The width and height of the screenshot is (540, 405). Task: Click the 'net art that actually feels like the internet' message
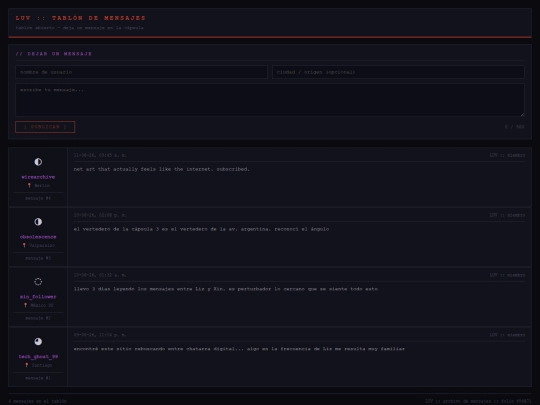(162, 169)
